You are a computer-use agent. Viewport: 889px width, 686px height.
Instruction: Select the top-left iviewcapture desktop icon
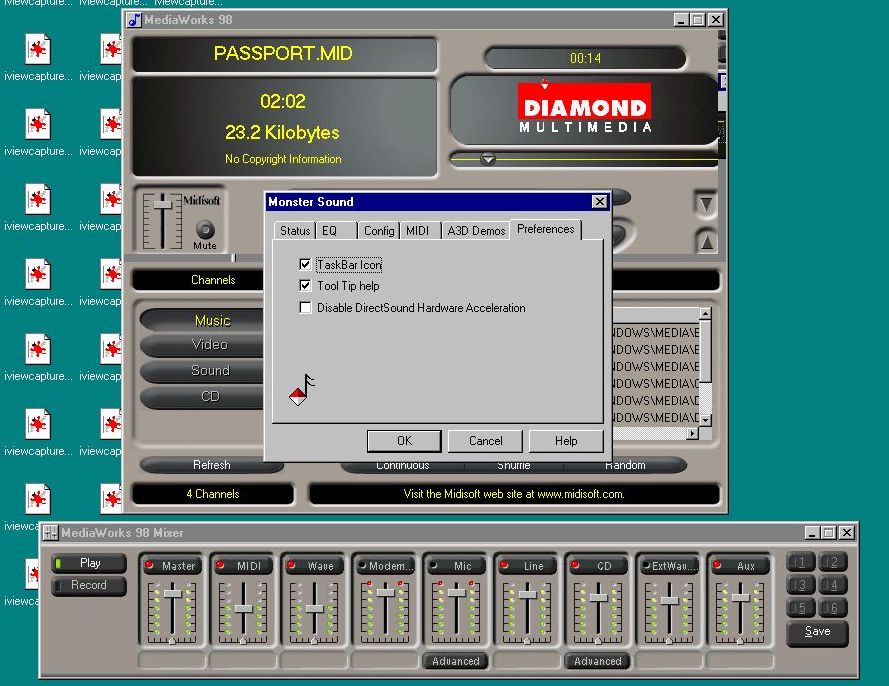click(x=37, y=57)
